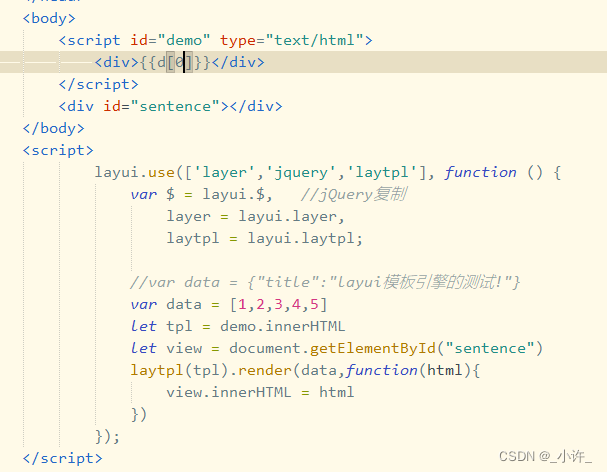Click the opening <body> tag
Viewport: 607px width, 472px height.
[49, 18]
